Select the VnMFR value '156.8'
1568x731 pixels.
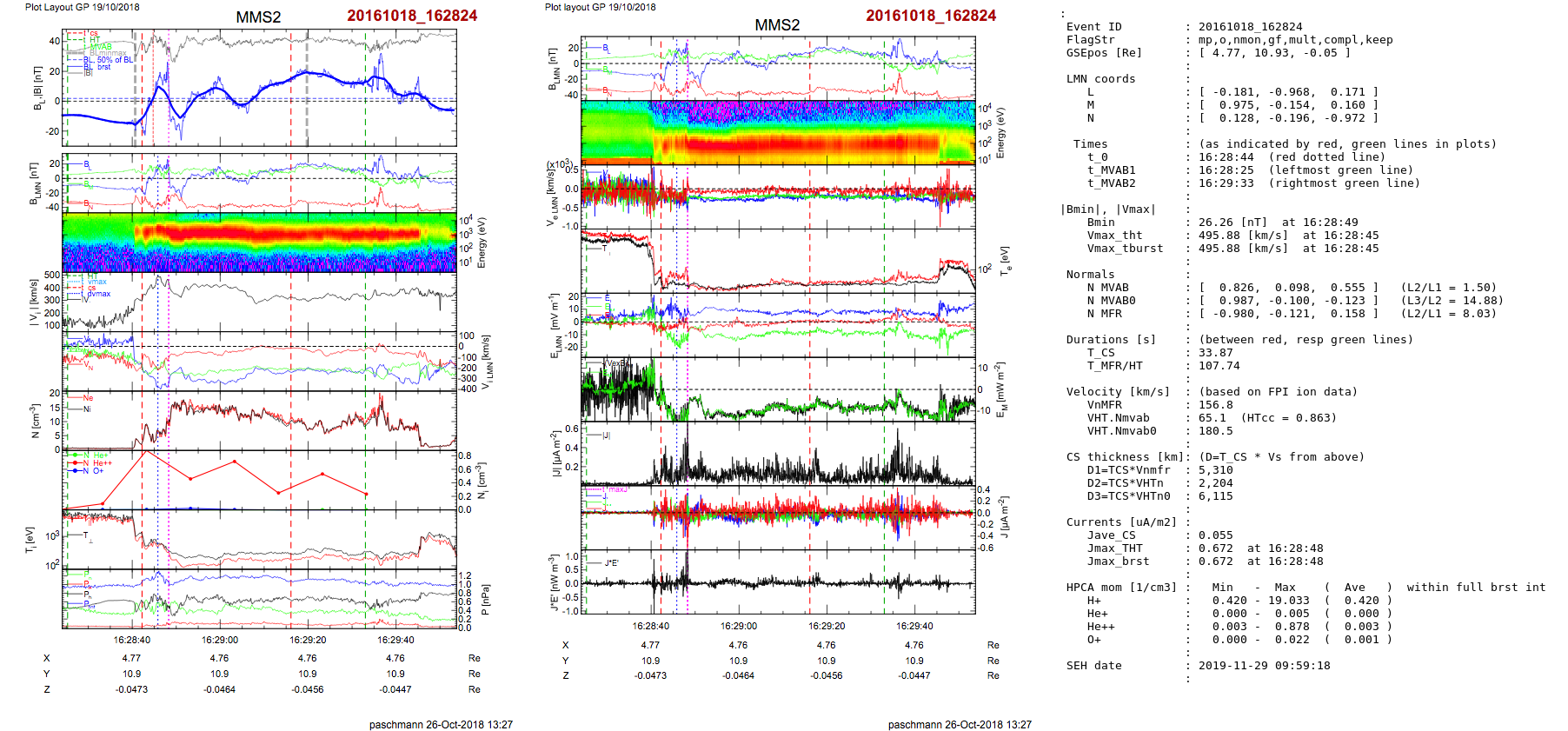click(x=1215, y=405)
